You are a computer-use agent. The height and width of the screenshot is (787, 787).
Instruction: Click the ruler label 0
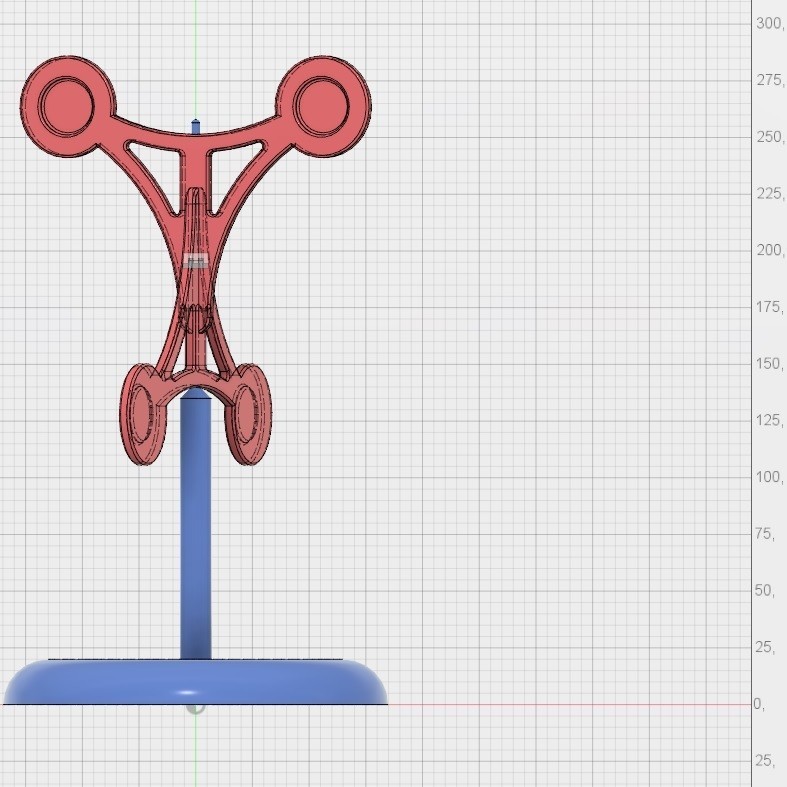click(759, 704)
